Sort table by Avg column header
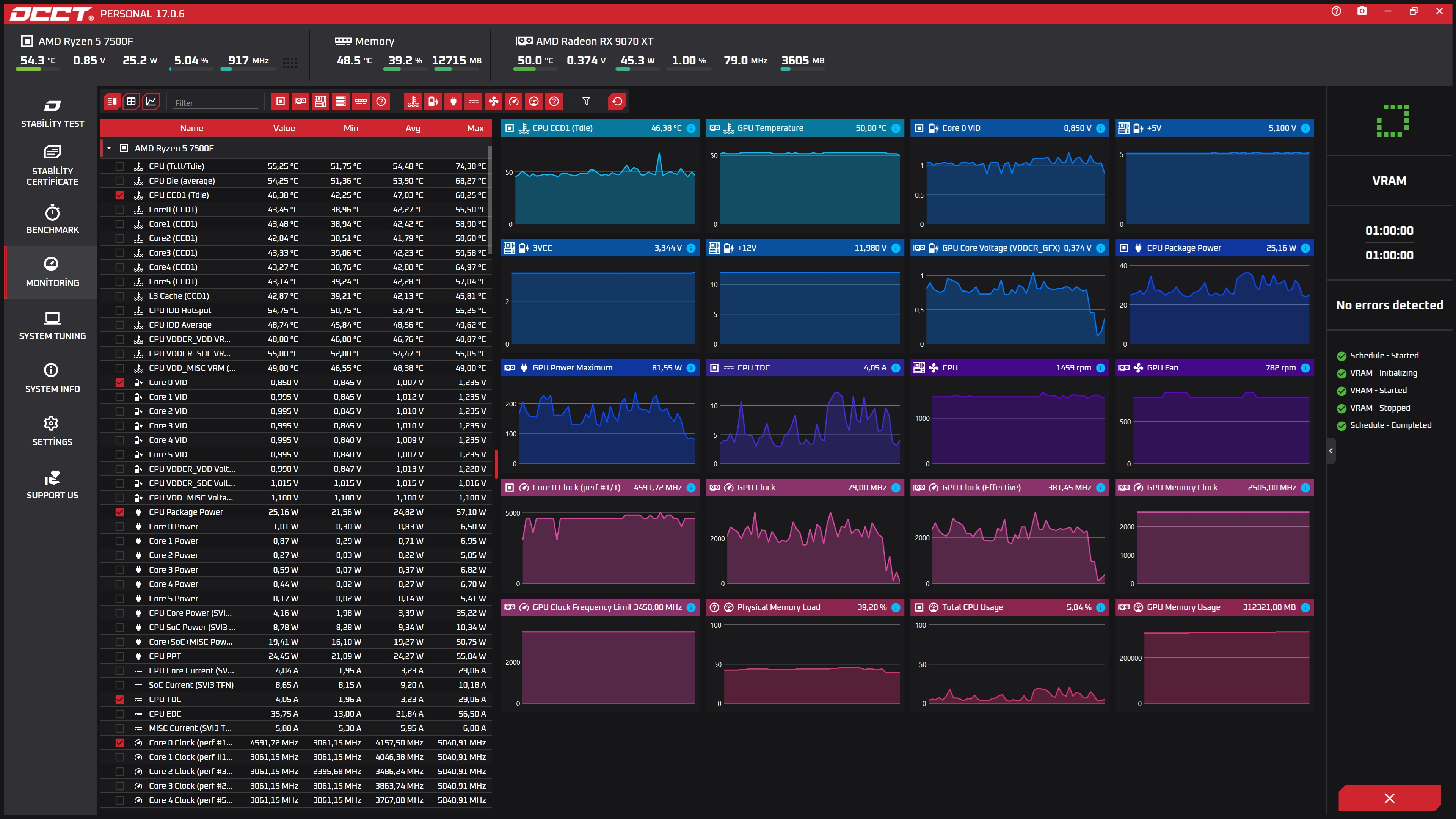 [413, 128]
